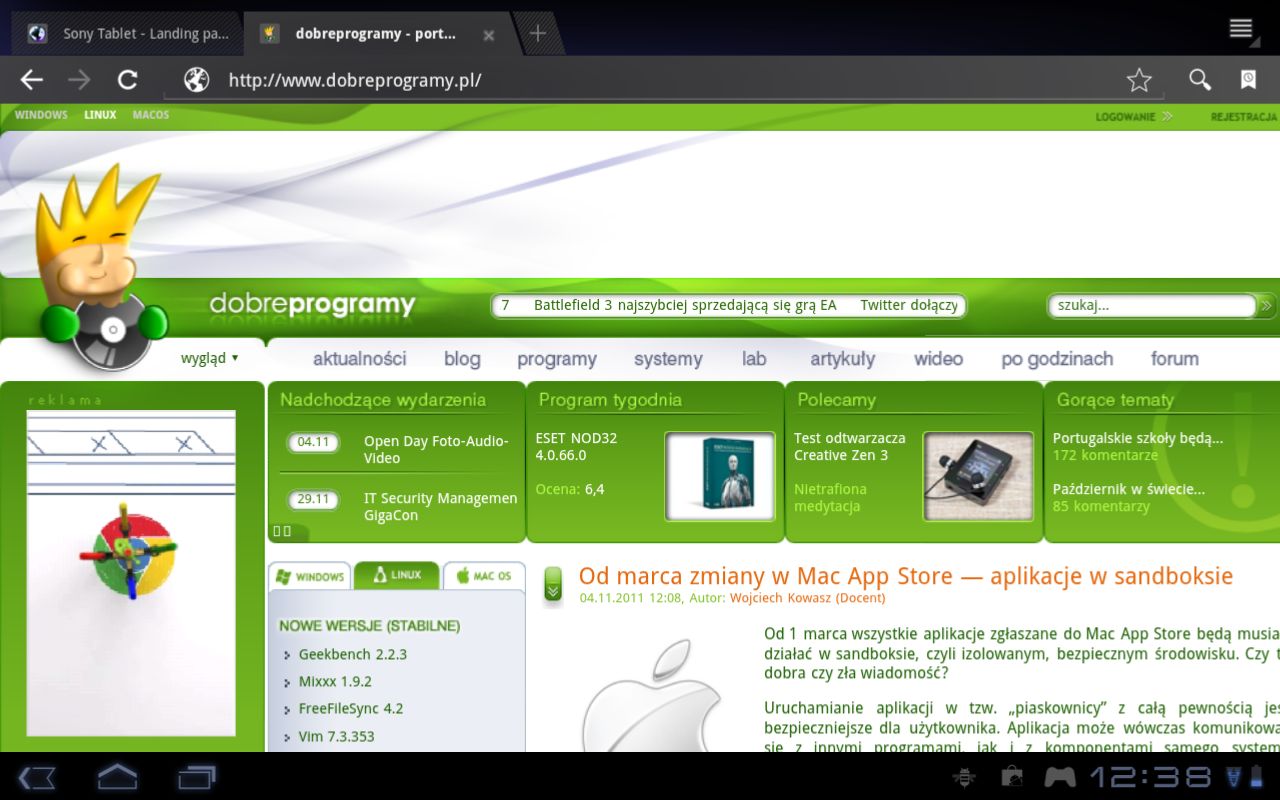Image resolution: width=1280 pixels, height=800 pixels.
Task: Switch to the WINDOWS software tab
Action: point(310,577)
